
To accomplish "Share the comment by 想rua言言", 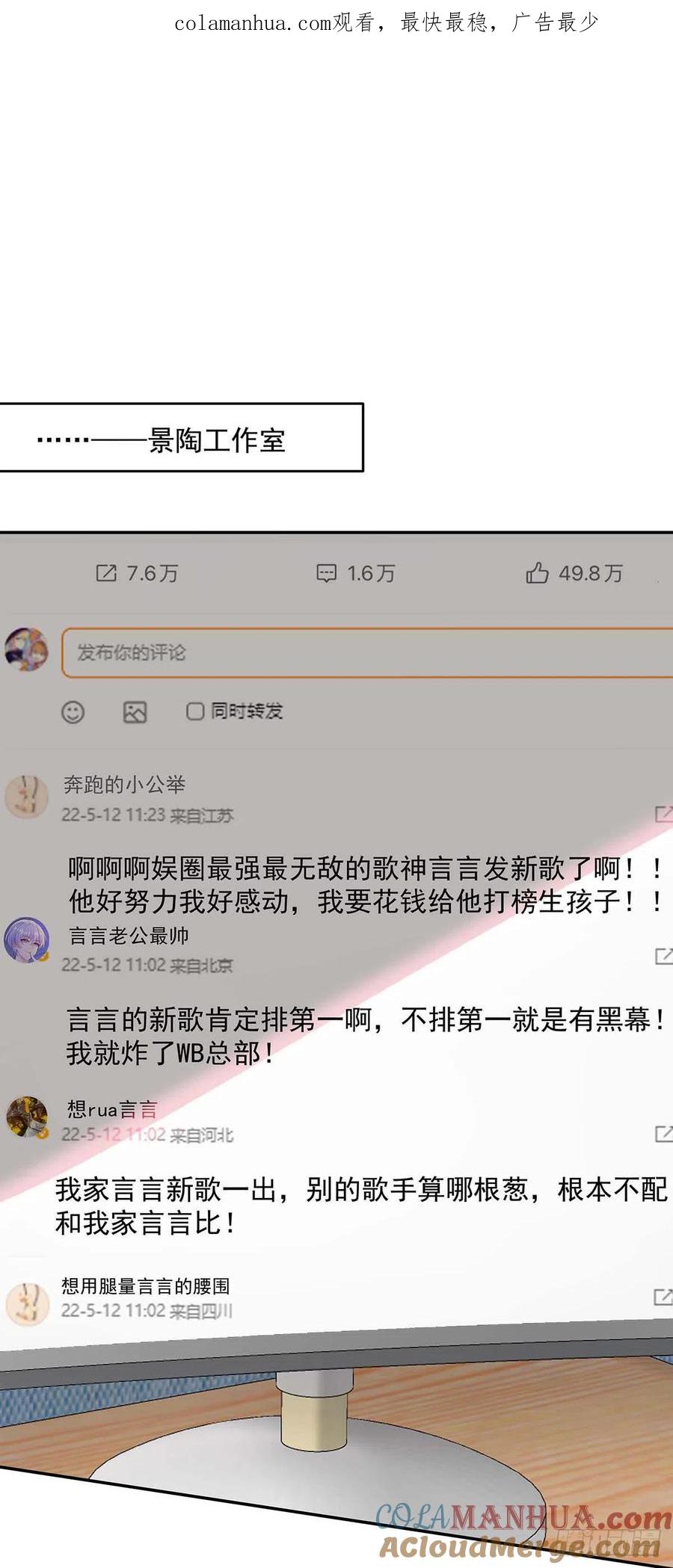I will click(x=663, y=1134).
